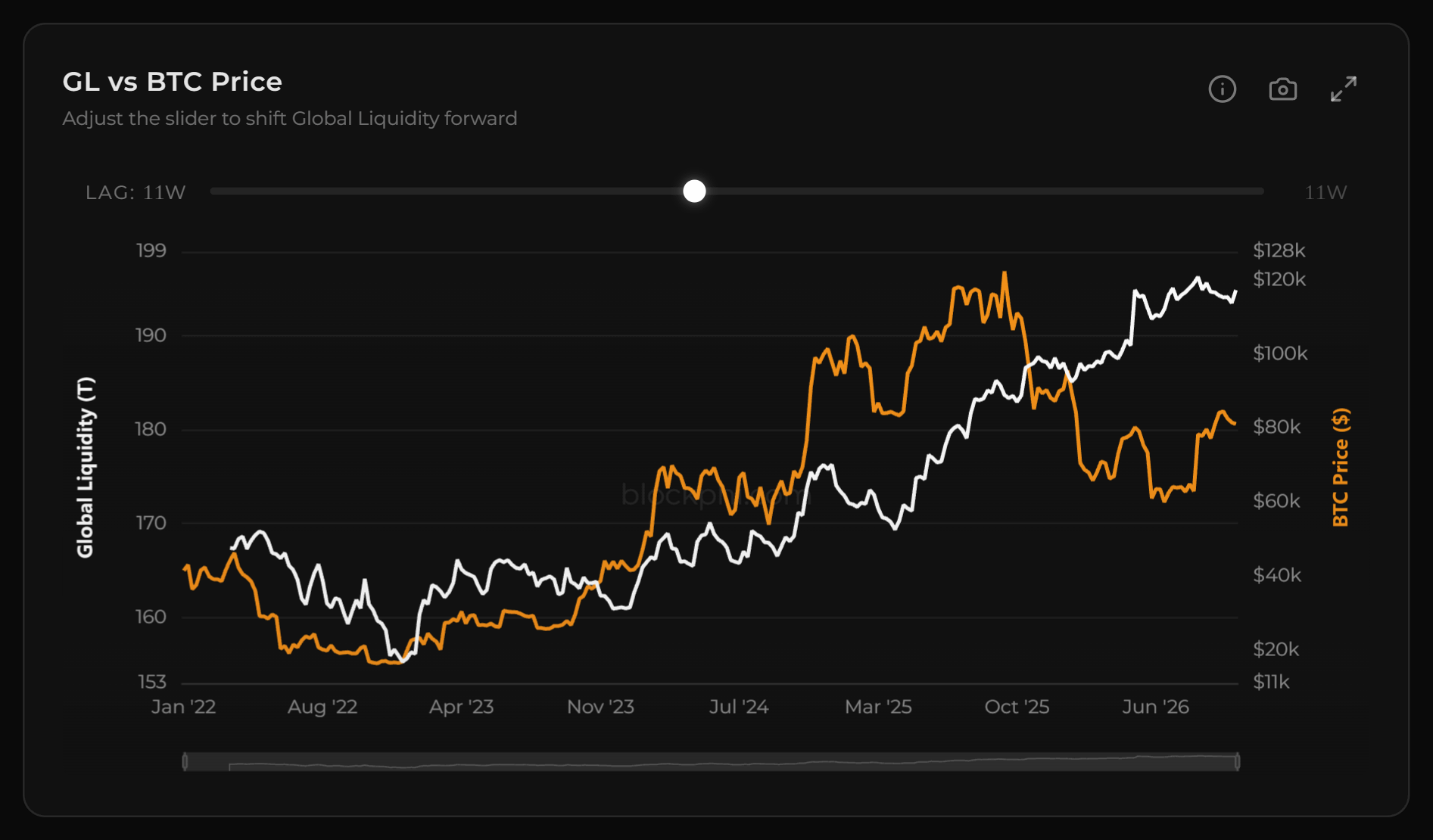Click the "Mar '25" date label
The height and width of the screenshot is (840, 1433).
(878, 707)
